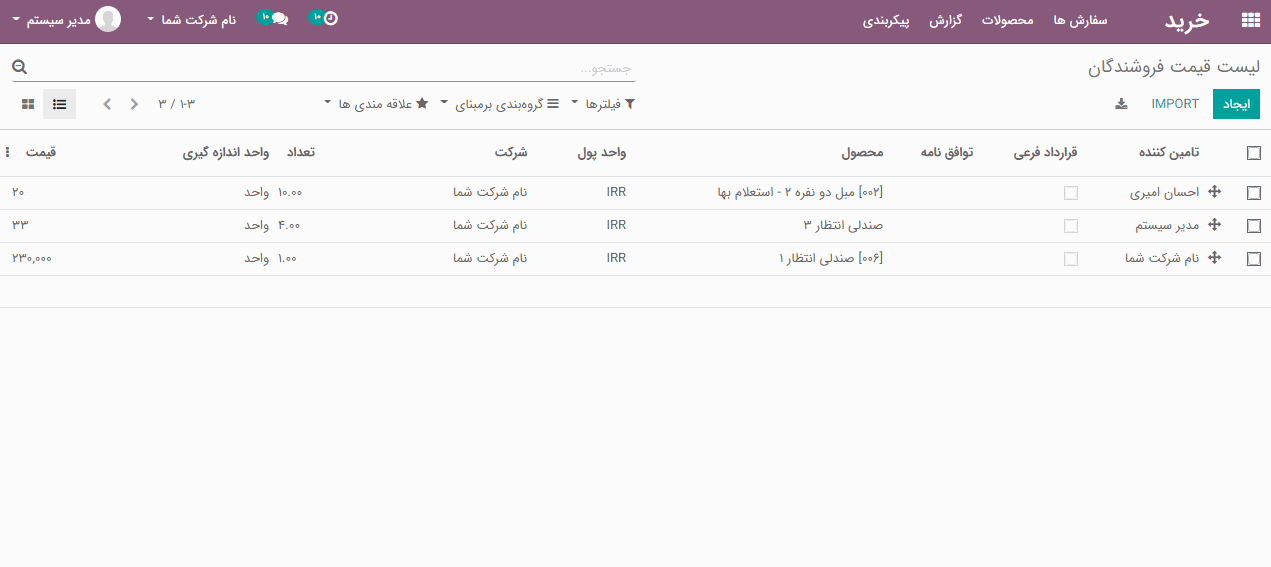Image resolution: width=1271 pixels, height=567 pixels.
Task: Open the apps grid menu icon
Action: (x=1250, y=20)
